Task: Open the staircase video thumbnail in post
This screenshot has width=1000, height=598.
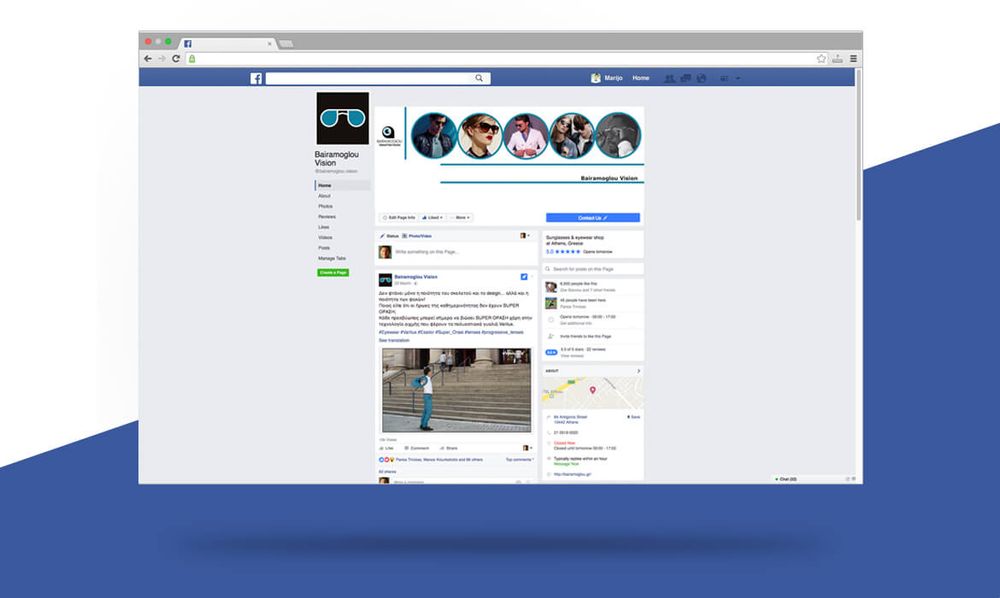Action: 456,390
